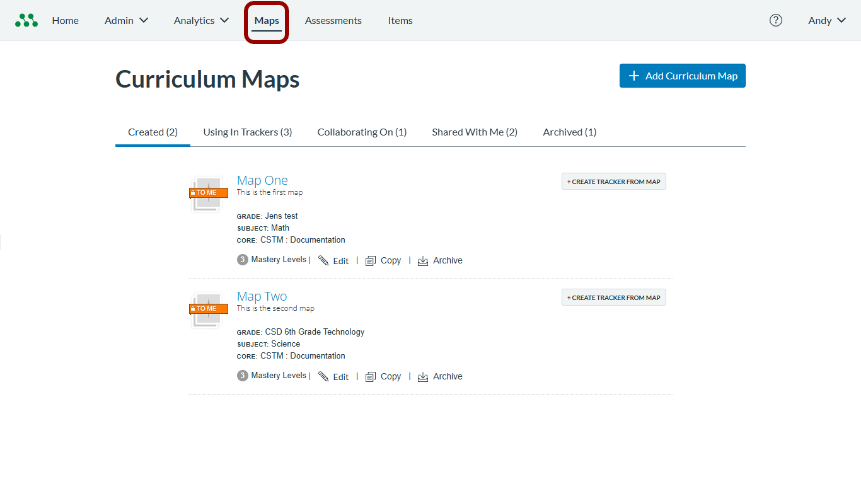The height and width of the screenshot is (484, 861).
Task: Open the Assessments navigation item
Action: tap(333, 20)
